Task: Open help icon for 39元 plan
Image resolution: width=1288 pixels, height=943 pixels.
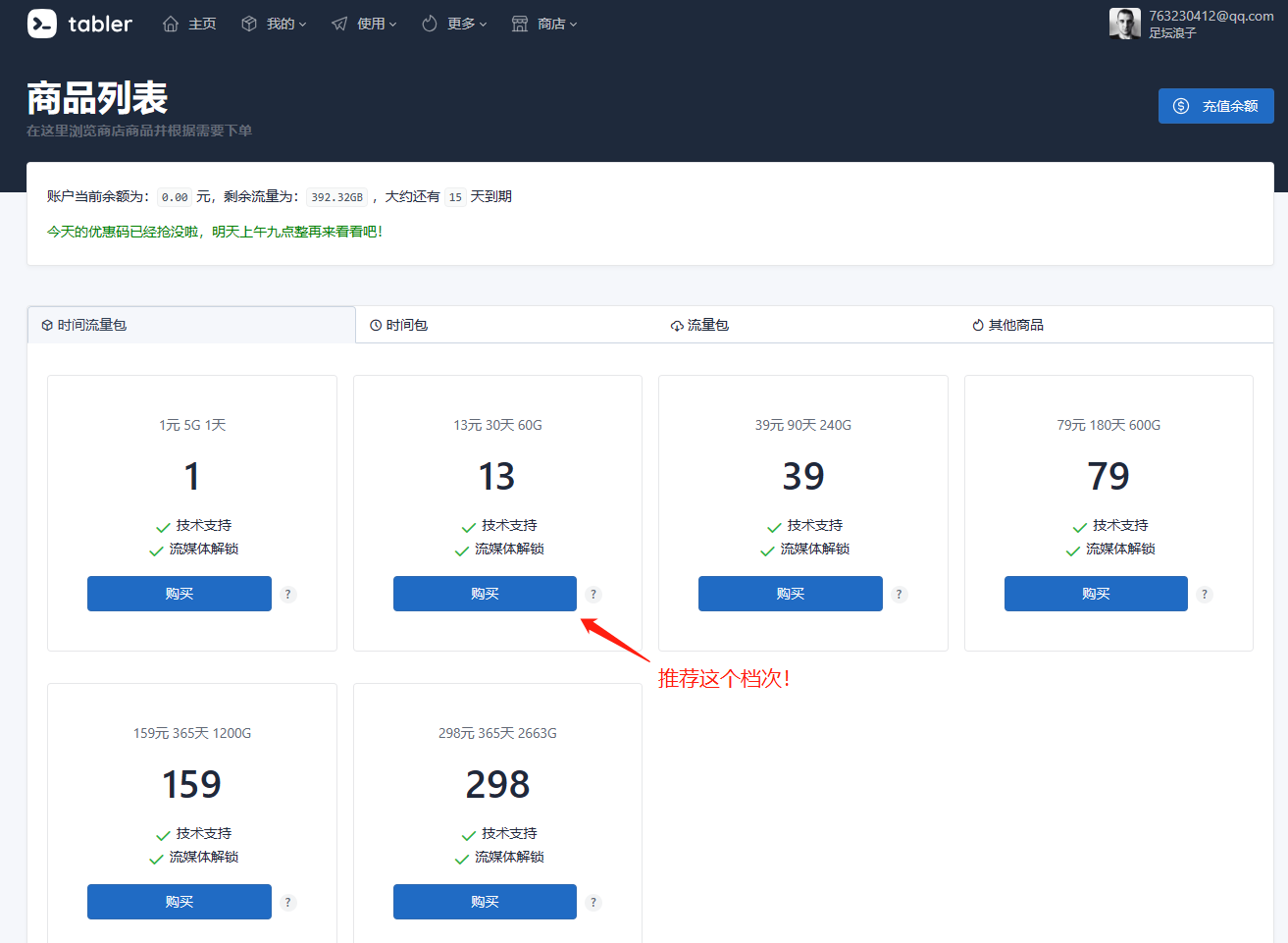Action: [x=900, y=595]
